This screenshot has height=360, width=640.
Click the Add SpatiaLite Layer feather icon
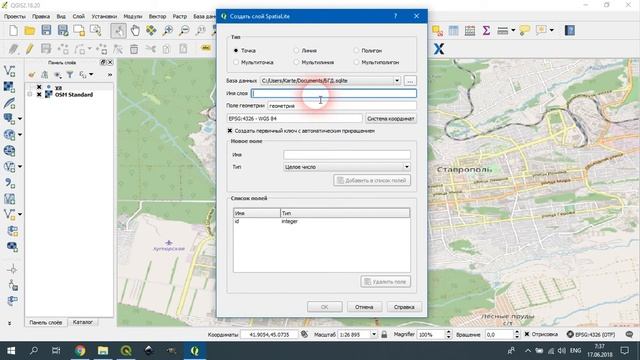pos(9,103)
